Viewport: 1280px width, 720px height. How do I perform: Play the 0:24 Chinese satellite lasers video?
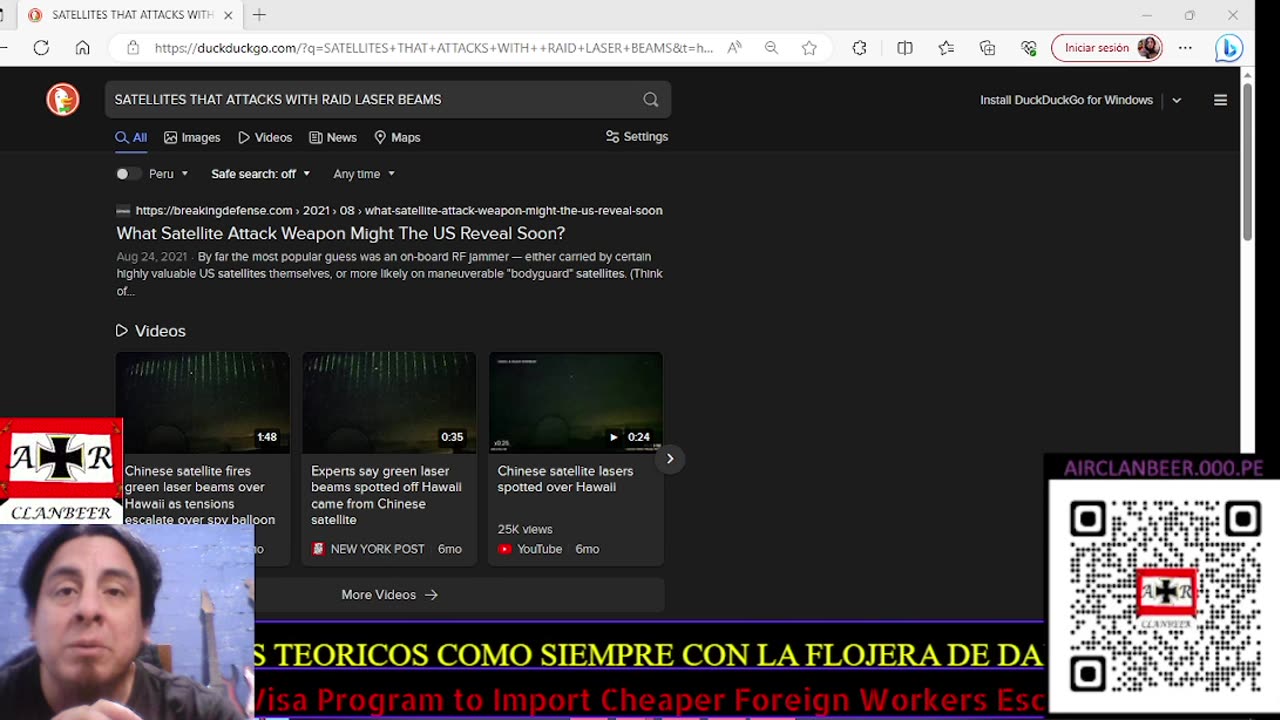tap(576, 403)
